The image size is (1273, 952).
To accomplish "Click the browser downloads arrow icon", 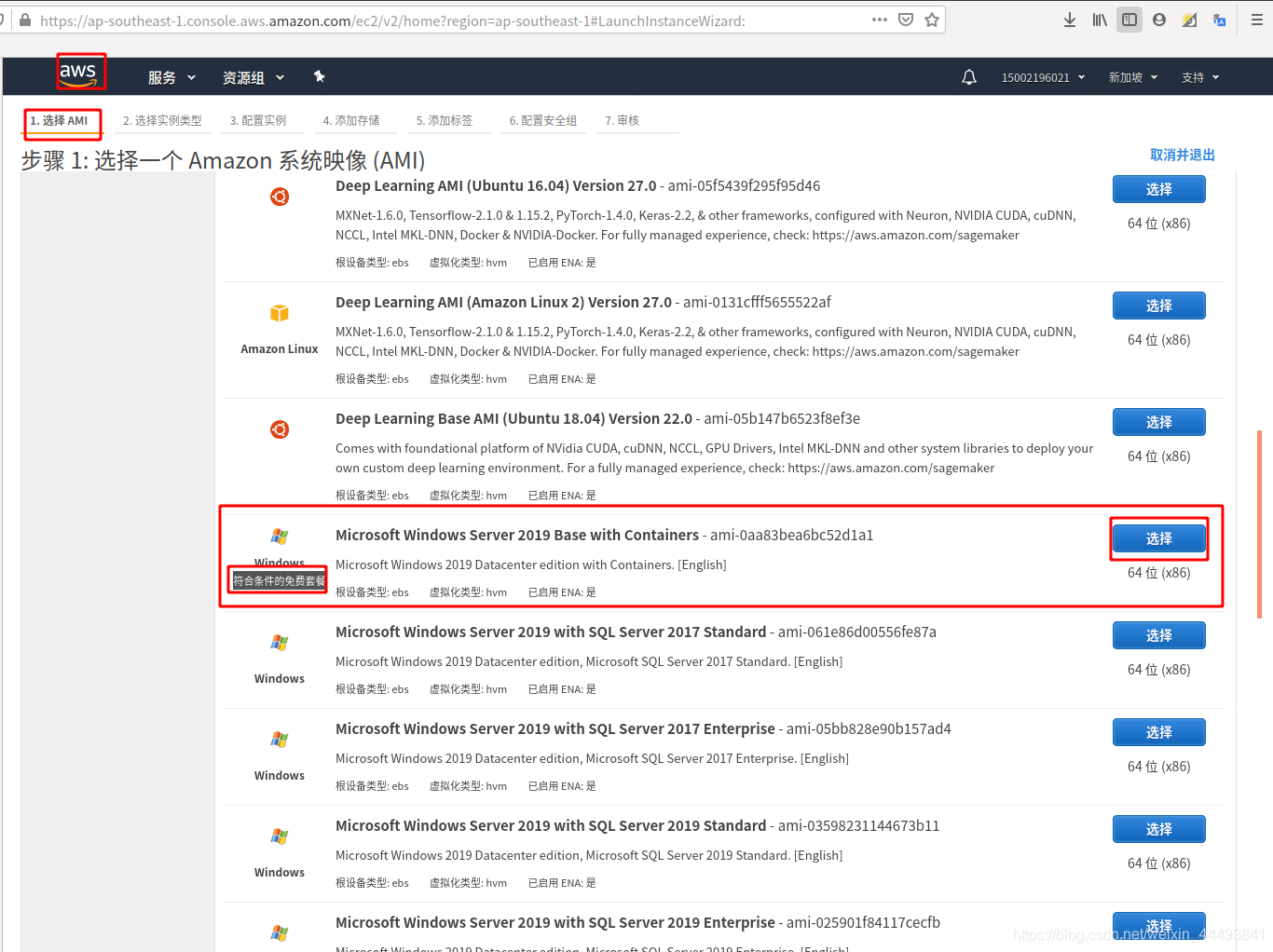I will point(1070,20).
